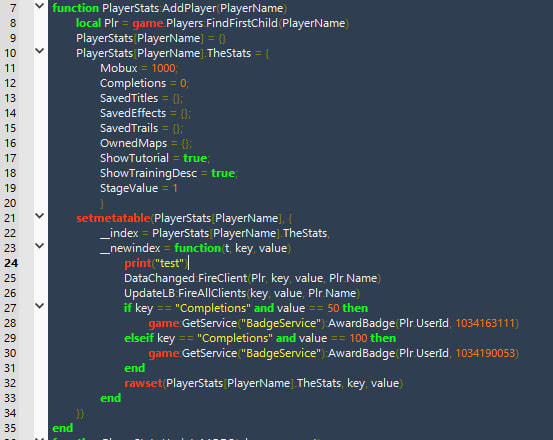Viewport: 553px width, 440px height.
Task: Collapse the if key Completions fold arrow
Action: pyautogui.click(x=40, y=306)
